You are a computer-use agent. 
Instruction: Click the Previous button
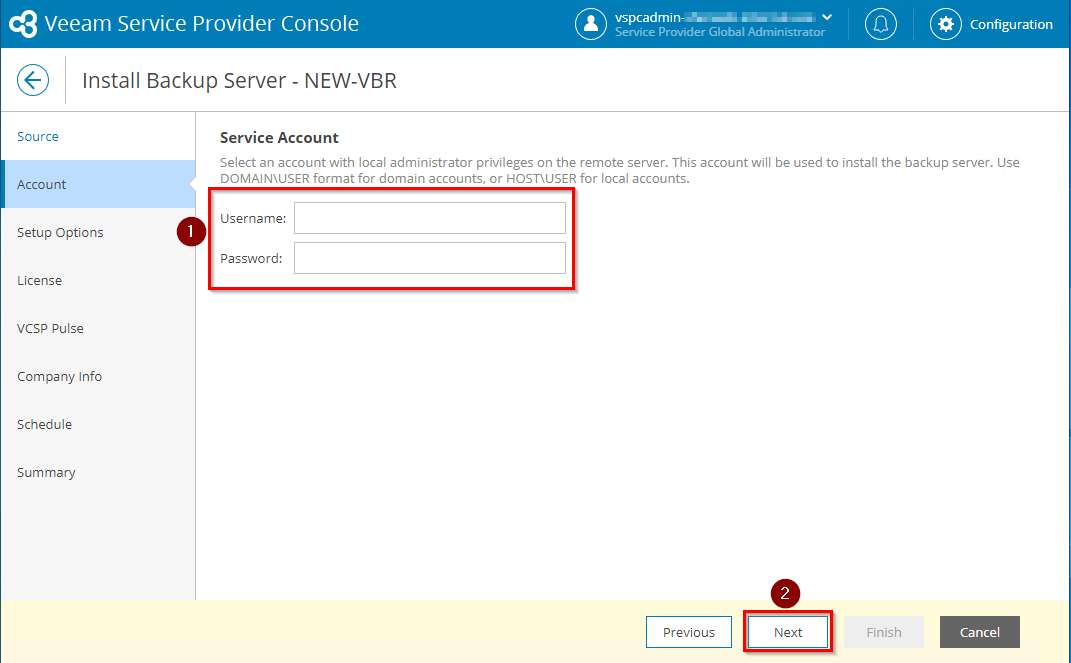688,632
